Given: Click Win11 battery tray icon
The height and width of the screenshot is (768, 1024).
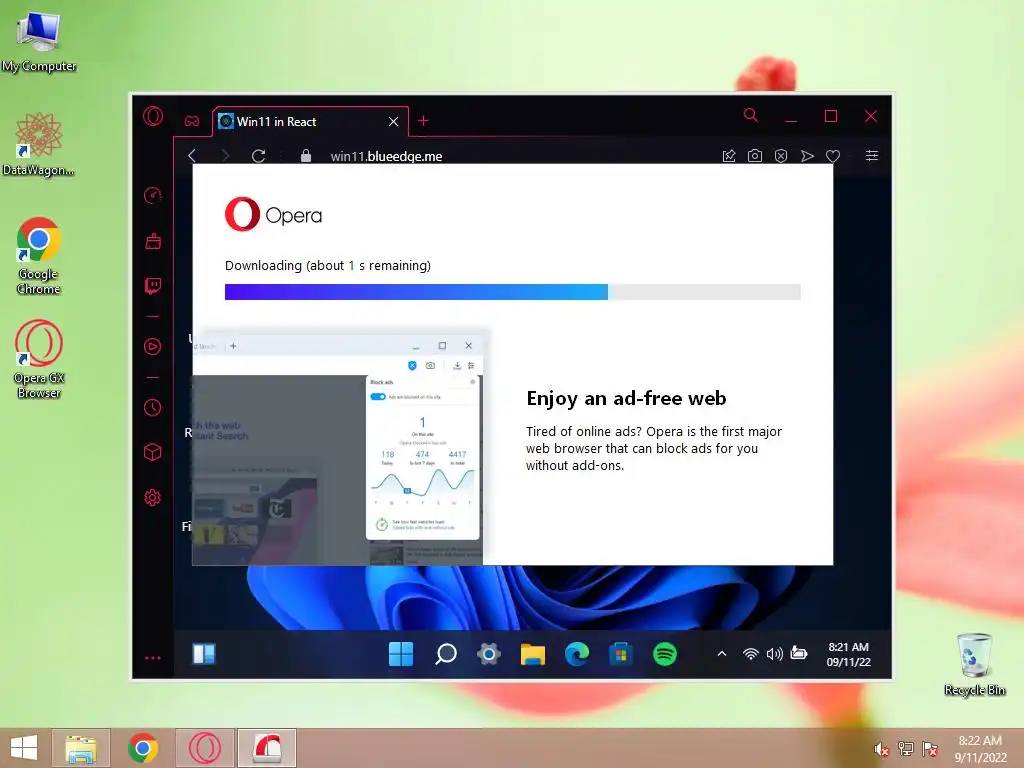Looking at the screenshot, I should (x=799, y=652).
